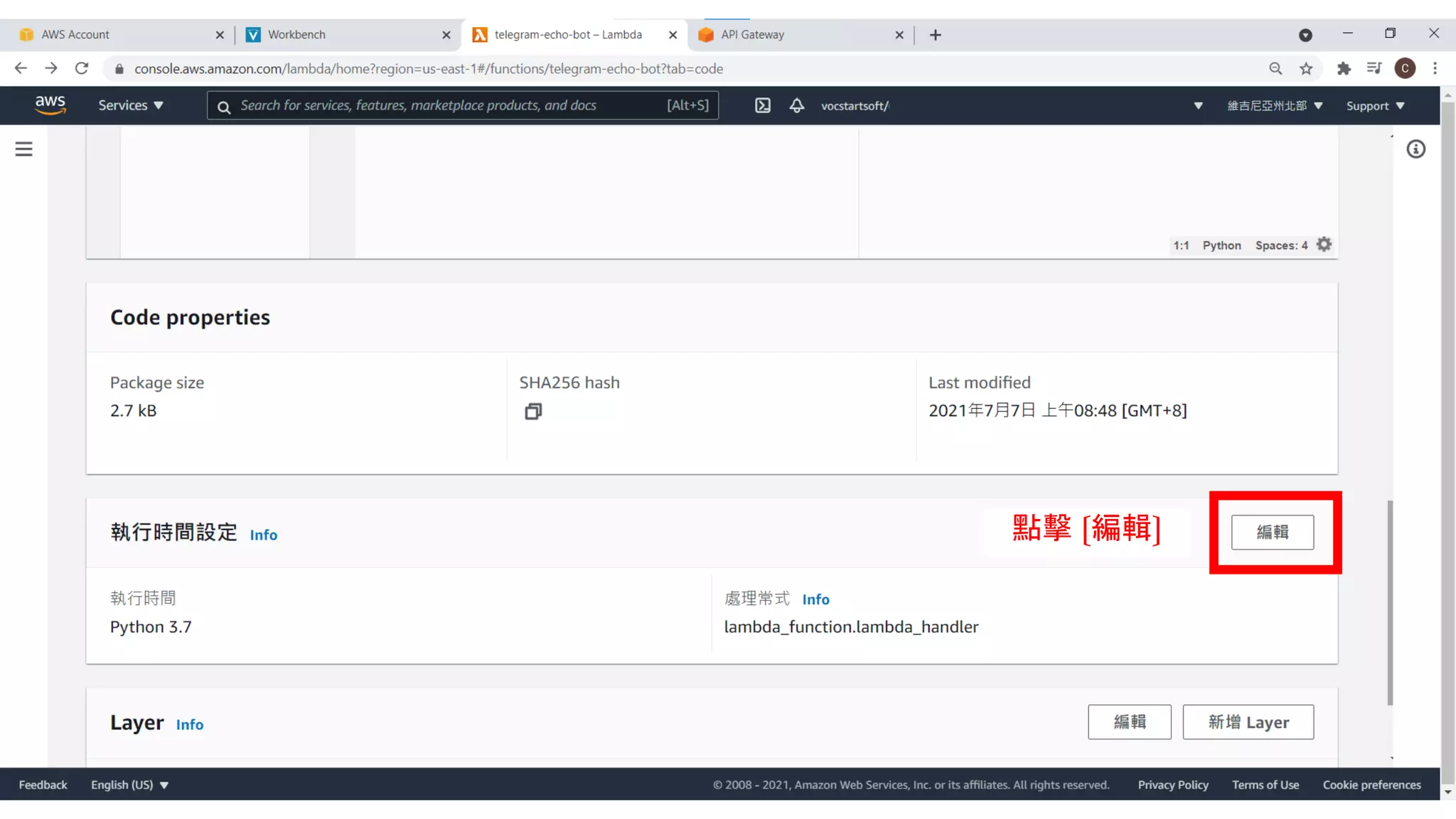1456x819 pixels.
Task: Bookmark this page with star icon
Action: pos(1306,69)
